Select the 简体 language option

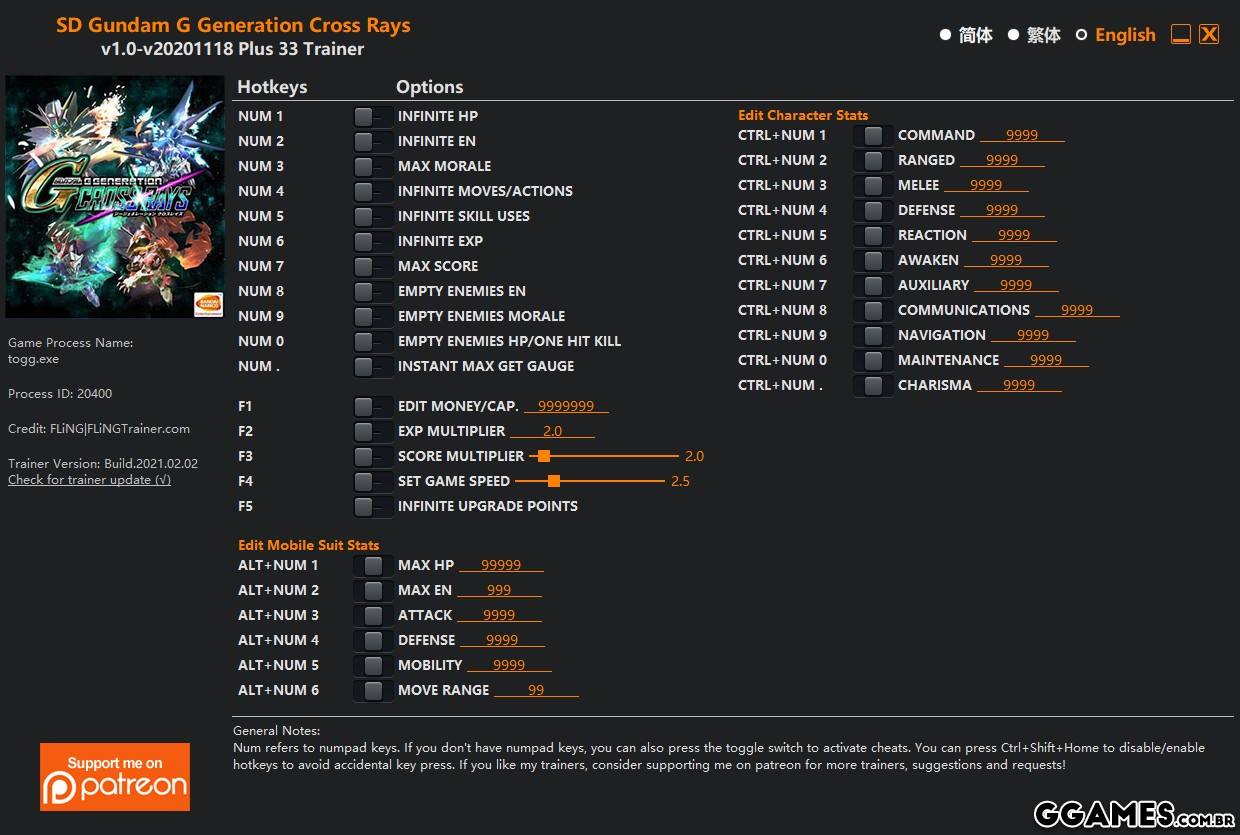[x=945, y=35]
